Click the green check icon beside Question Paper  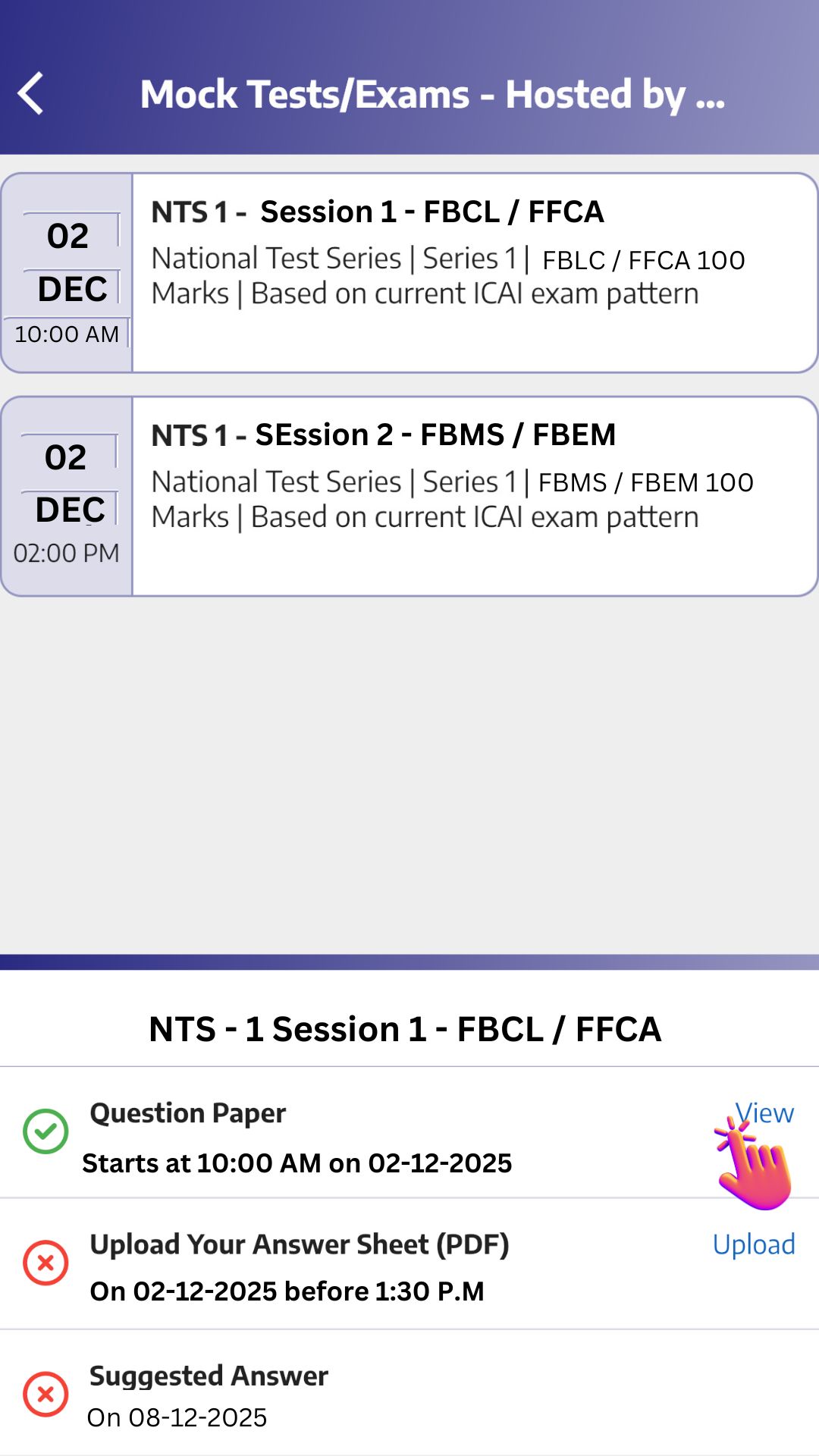pyautogui.click(x=45, y=1131)
